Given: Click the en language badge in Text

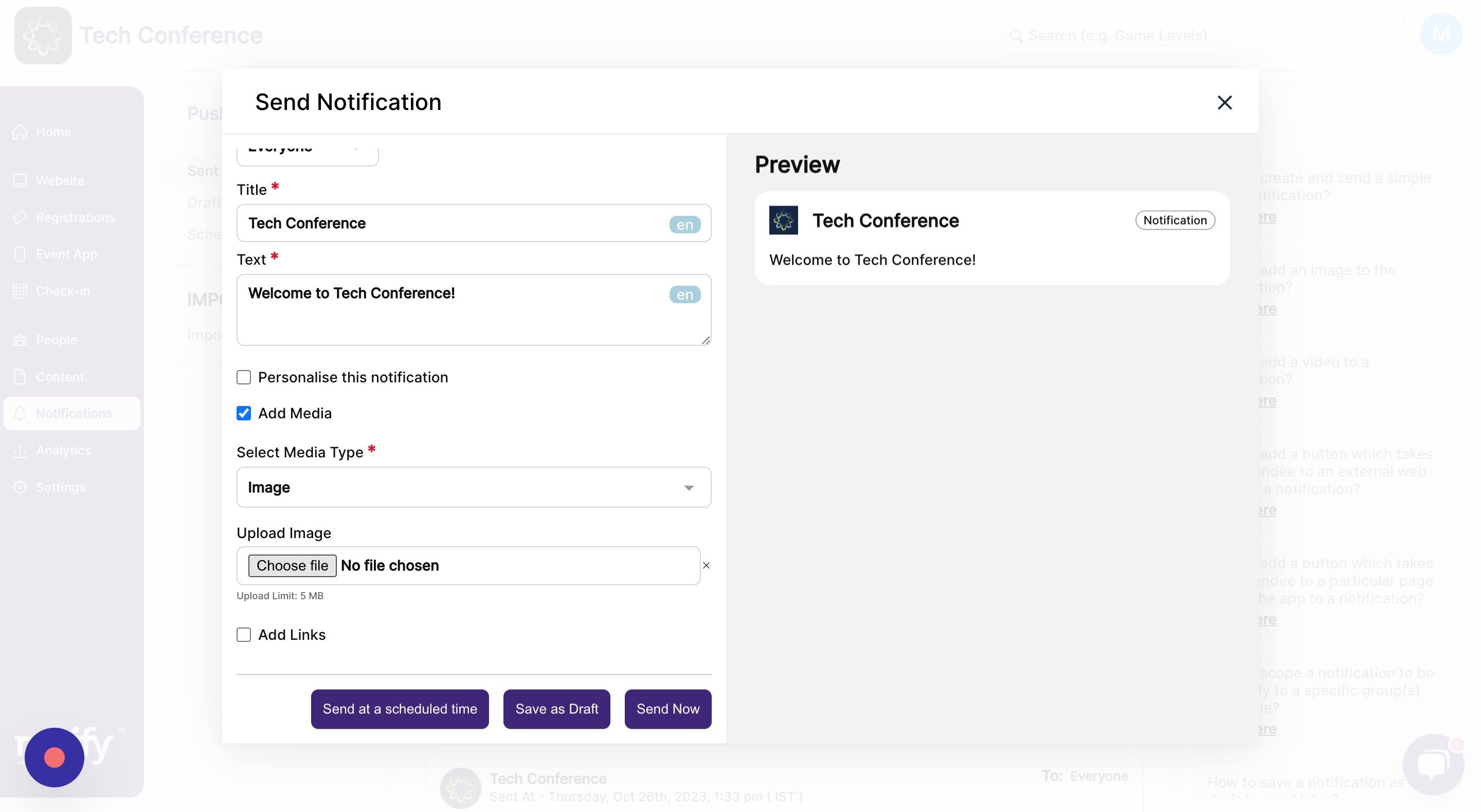Looking at the screenshot, I should click(684, 294).
